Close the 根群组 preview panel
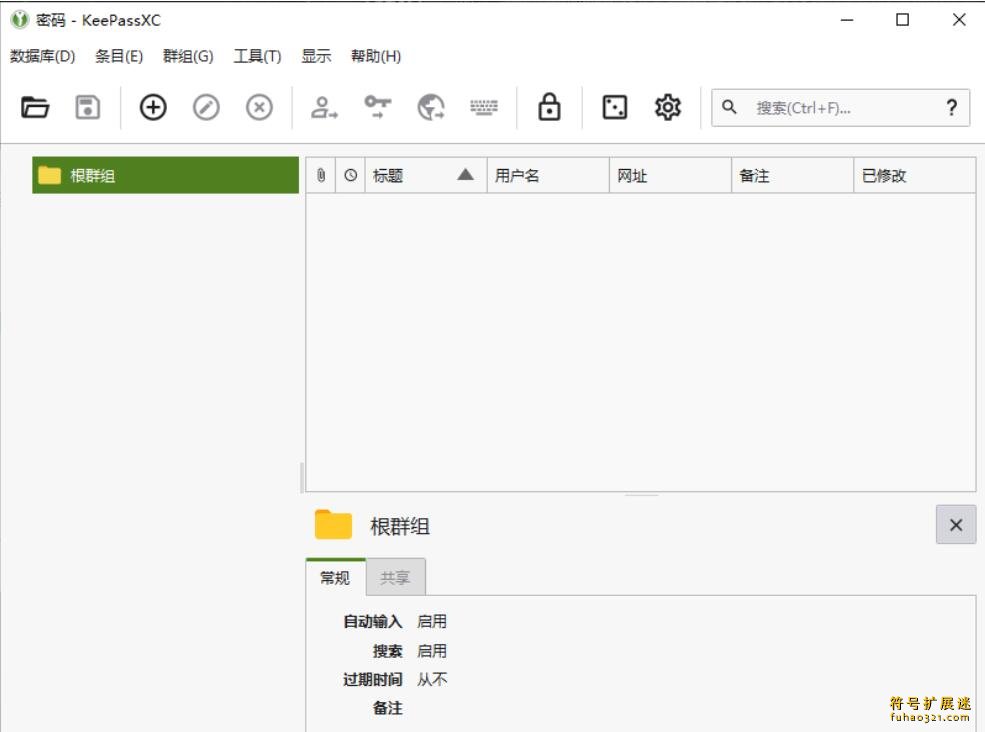Viewport: 985px width, 732px height. (x=956, y=525)
